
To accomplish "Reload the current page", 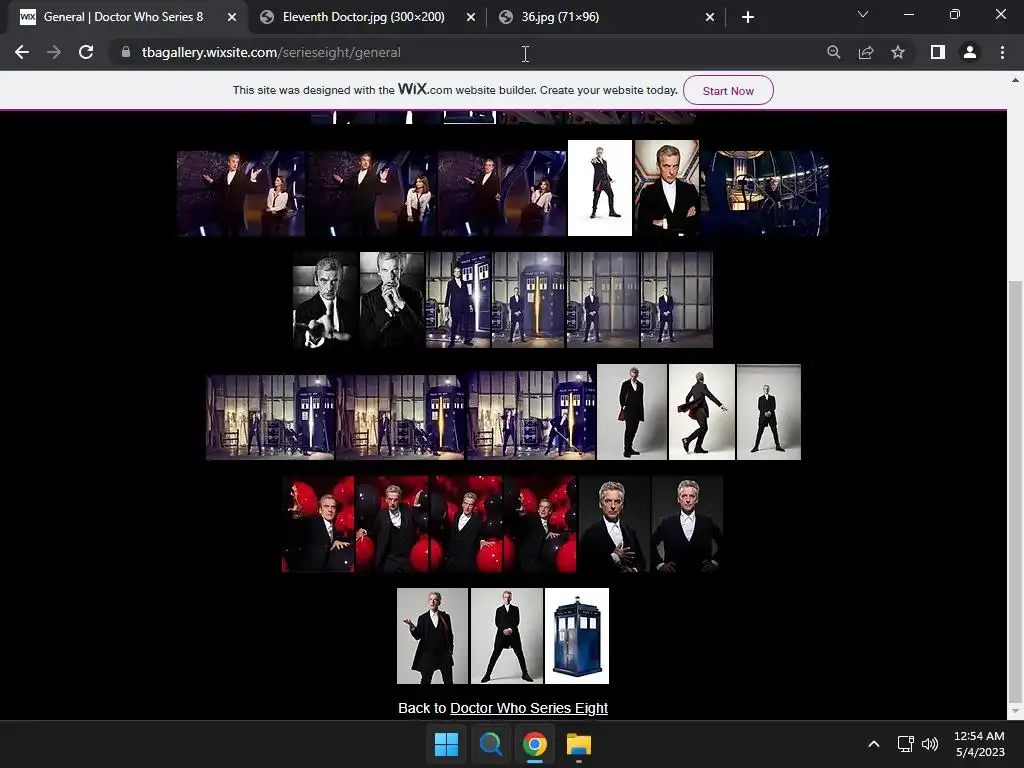I will pos(86,52).
